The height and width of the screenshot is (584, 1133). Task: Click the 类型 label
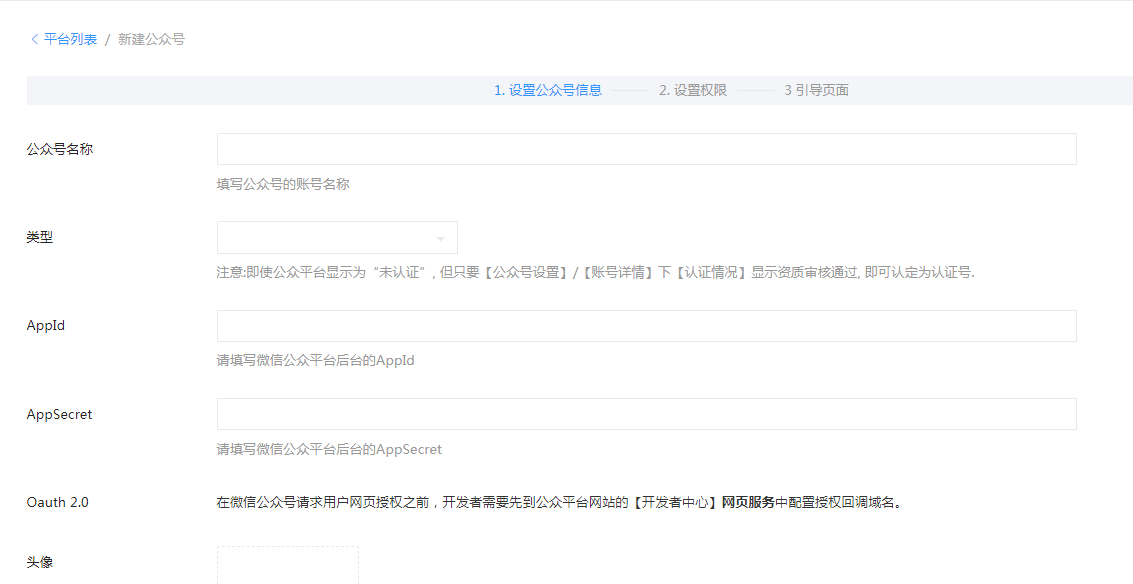40,237
